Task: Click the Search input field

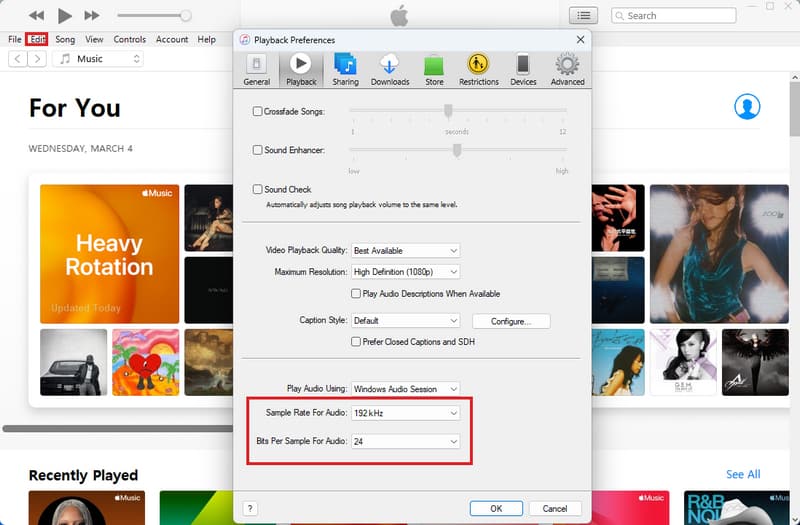Action: coord(673,15)
